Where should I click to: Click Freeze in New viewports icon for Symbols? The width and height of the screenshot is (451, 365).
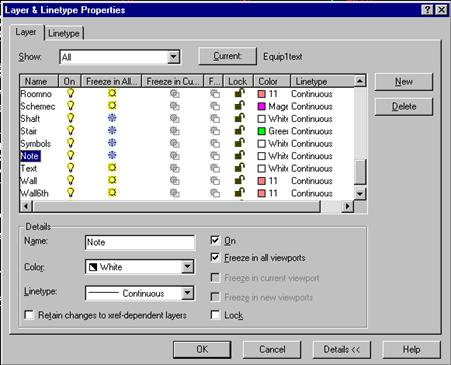coord(215,144)
